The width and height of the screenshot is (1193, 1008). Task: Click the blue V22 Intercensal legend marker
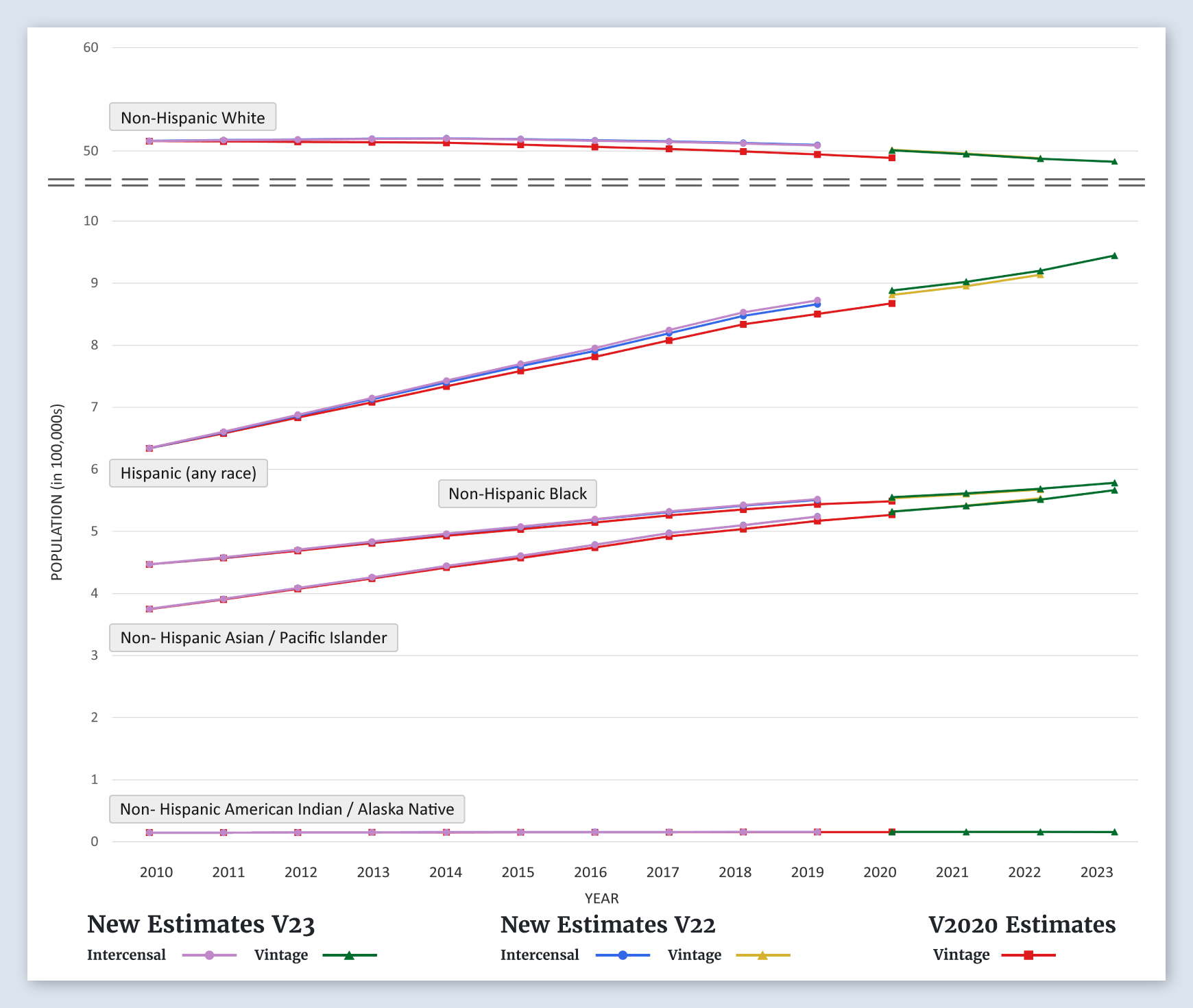tap(623, 955)
